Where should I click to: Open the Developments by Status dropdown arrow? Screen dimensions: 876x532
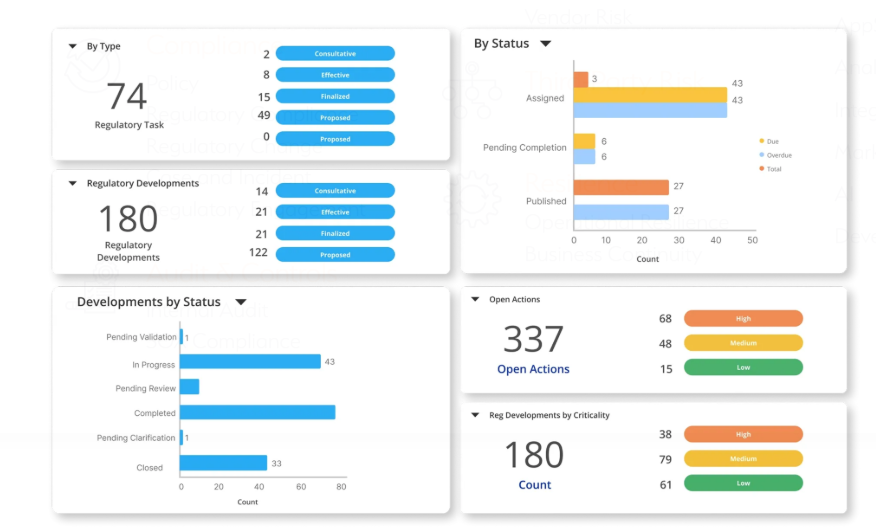click(x=240, y=302)
